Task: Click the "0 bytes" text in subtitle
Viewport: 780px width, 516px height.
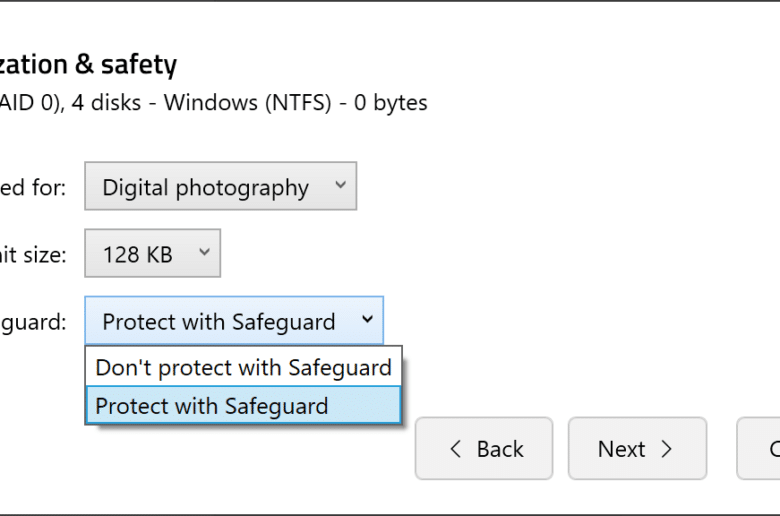Action: (x=390, y=103)
